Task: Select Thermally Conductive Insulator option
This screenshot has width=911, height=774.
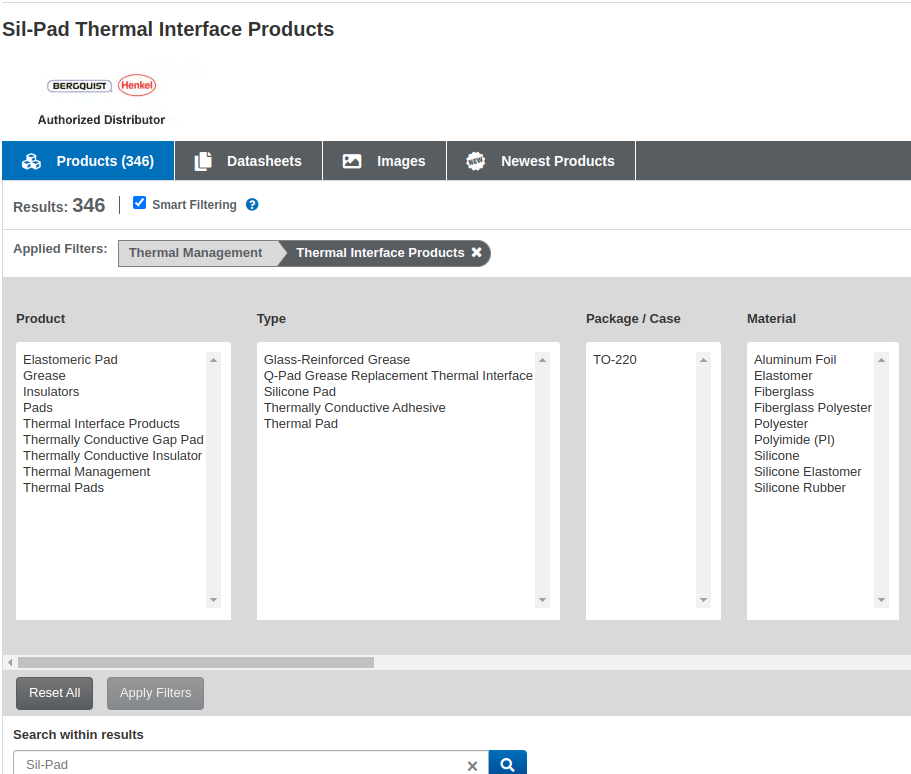Action: pos(112,456)
